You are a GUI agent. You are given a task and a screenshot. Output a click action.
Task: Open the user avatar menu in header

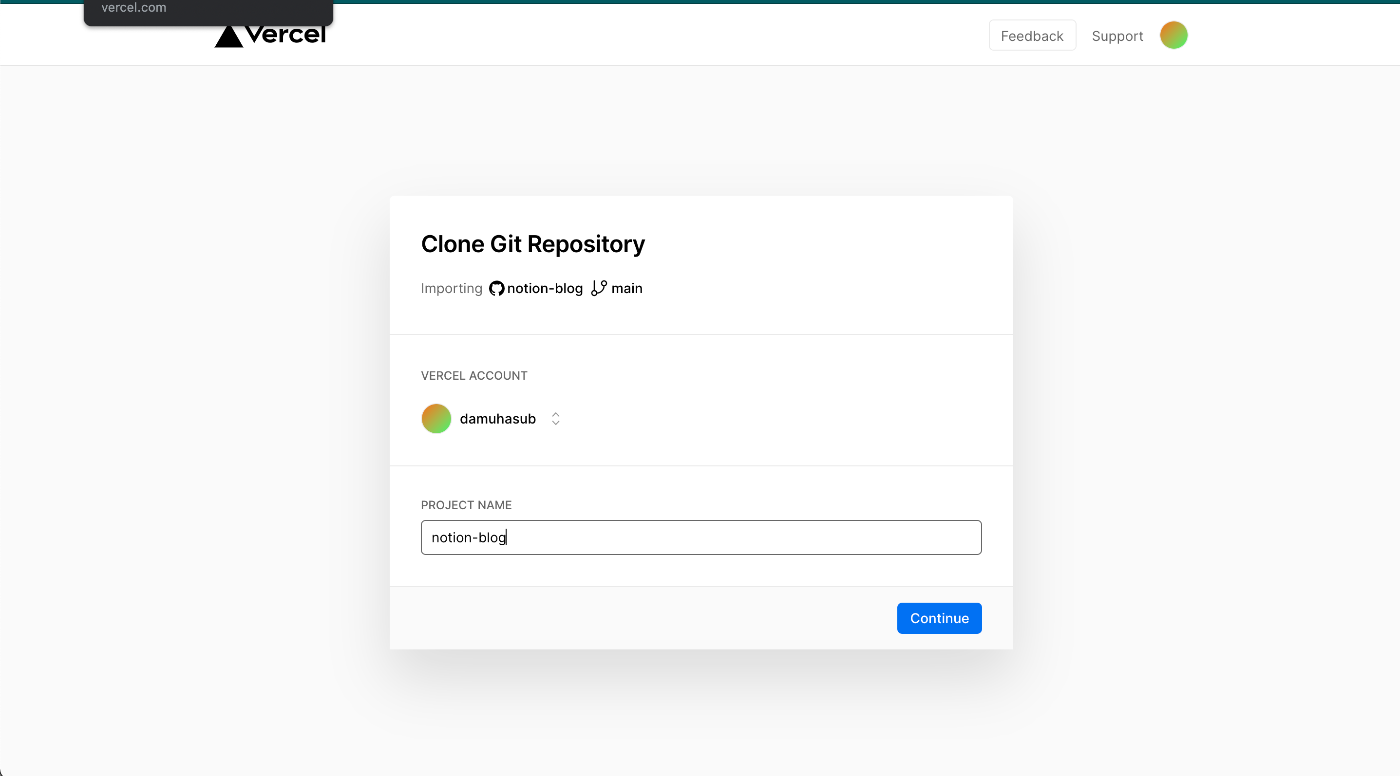[1174, 35]
